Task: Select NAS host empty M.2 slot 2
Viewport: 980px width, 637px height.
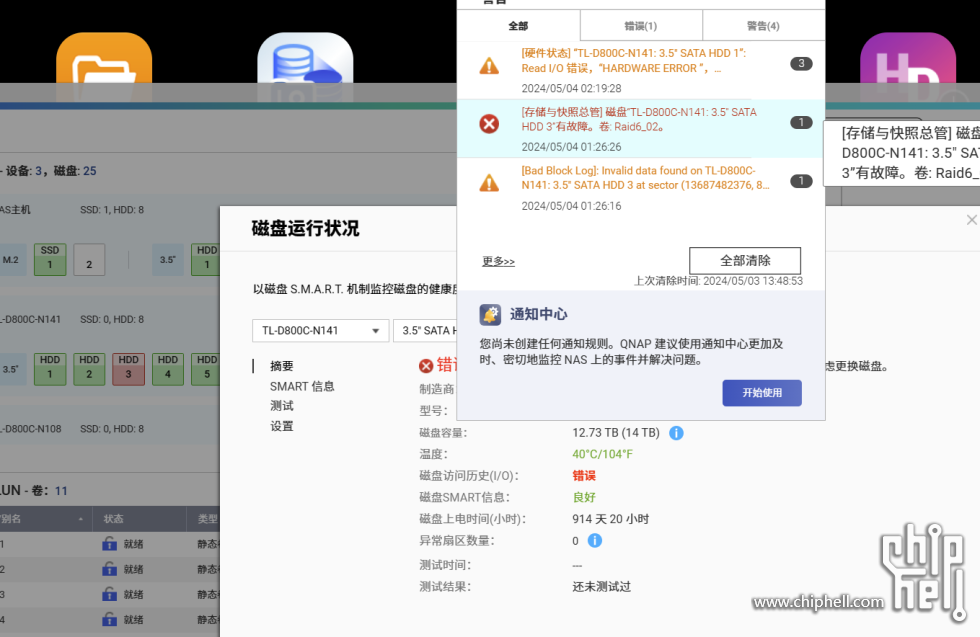Action: 89,259
